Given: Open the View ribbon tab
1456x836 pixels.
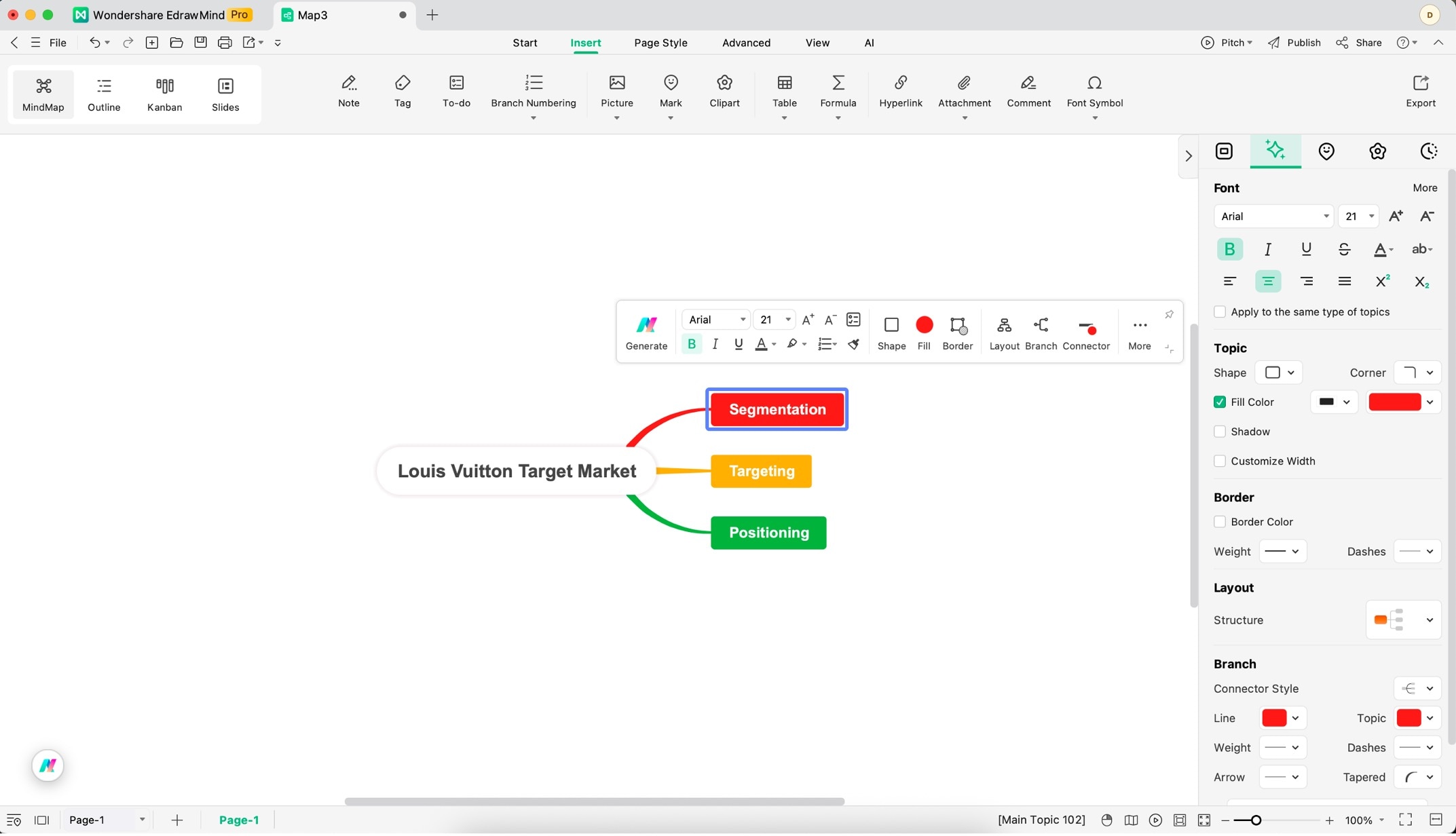Looking at the screenshot, I should [x=817, y=43].
